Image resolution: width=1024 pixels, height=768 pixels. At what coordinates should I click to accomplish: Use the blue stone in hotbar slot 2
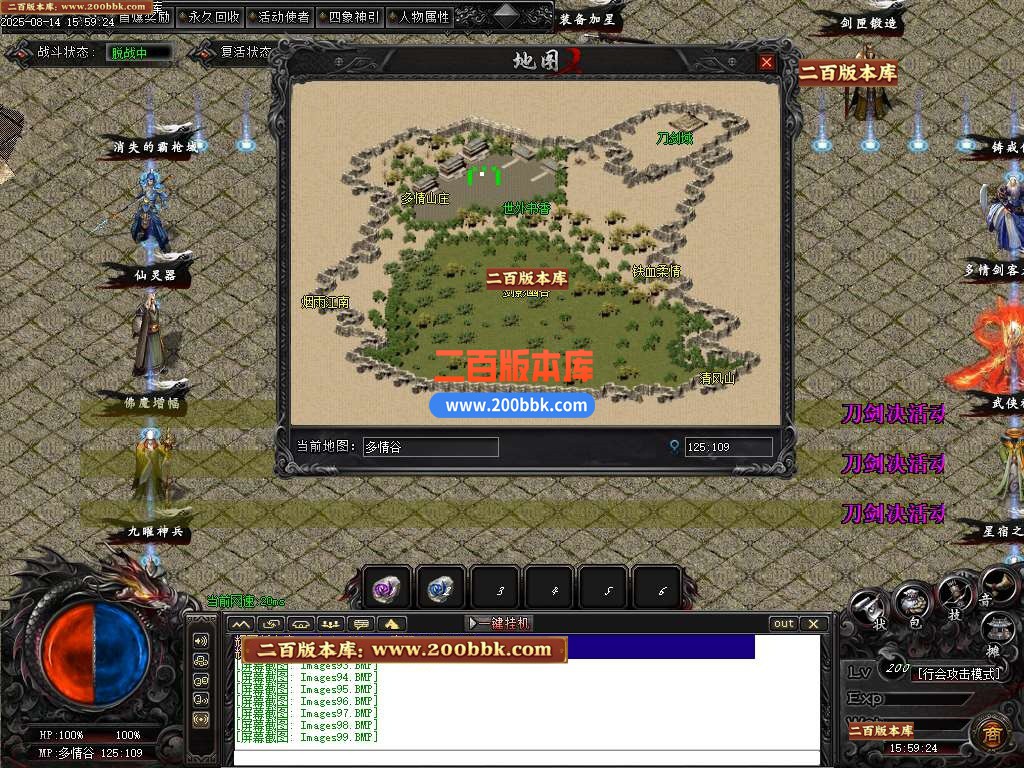pyautogui.click(x=440, y=589)
